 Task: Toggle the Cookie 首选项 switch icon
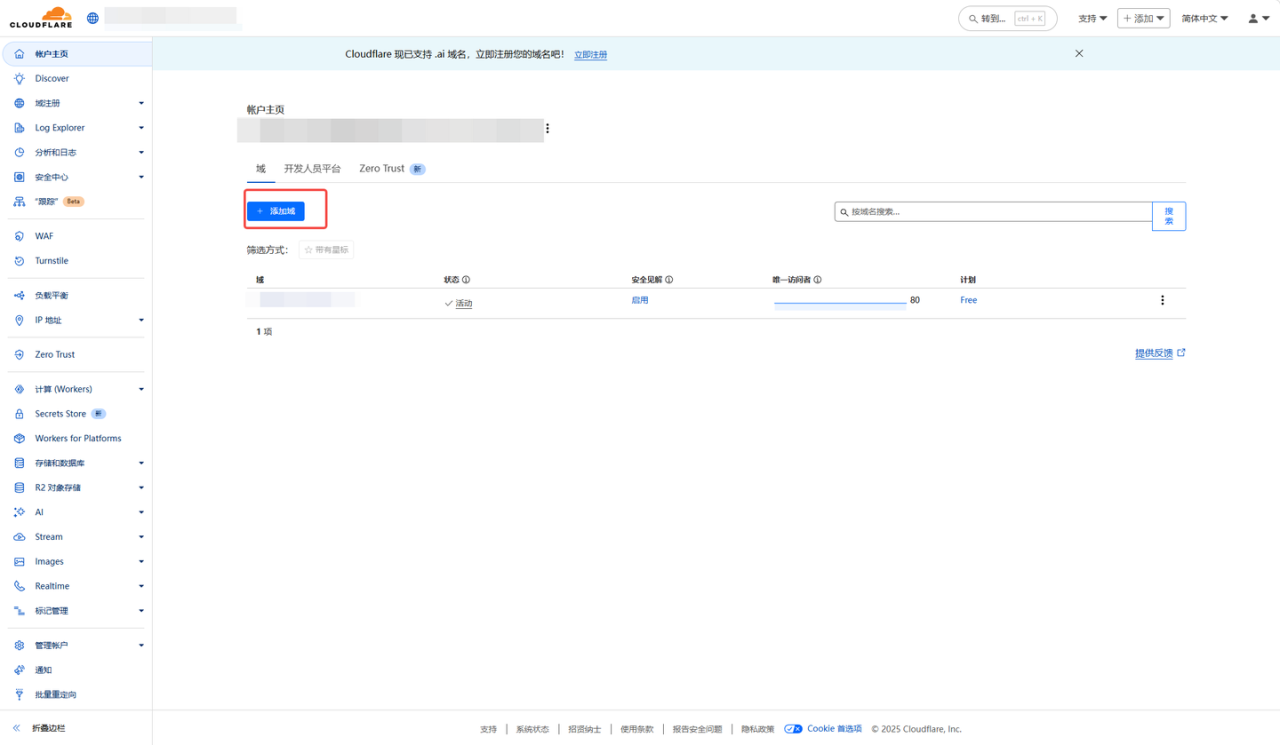[793, 729]
